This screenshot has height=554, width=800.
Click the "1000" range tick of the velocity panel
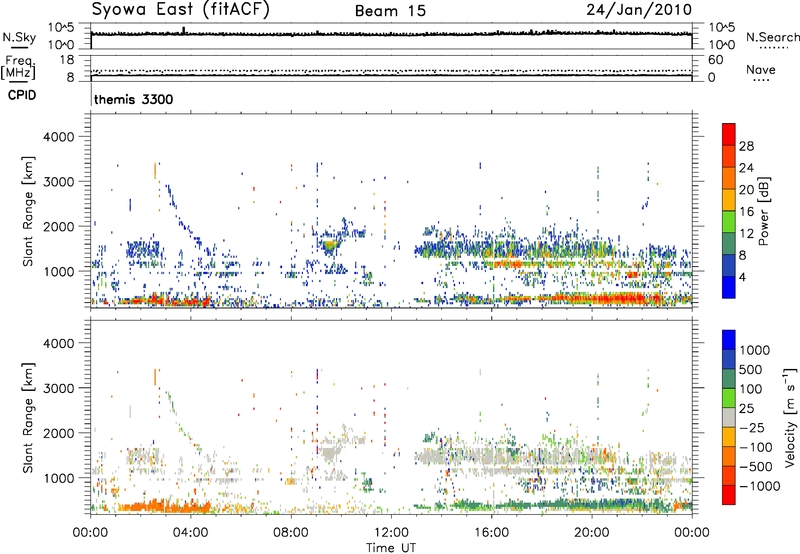click(x=59, y=478)
